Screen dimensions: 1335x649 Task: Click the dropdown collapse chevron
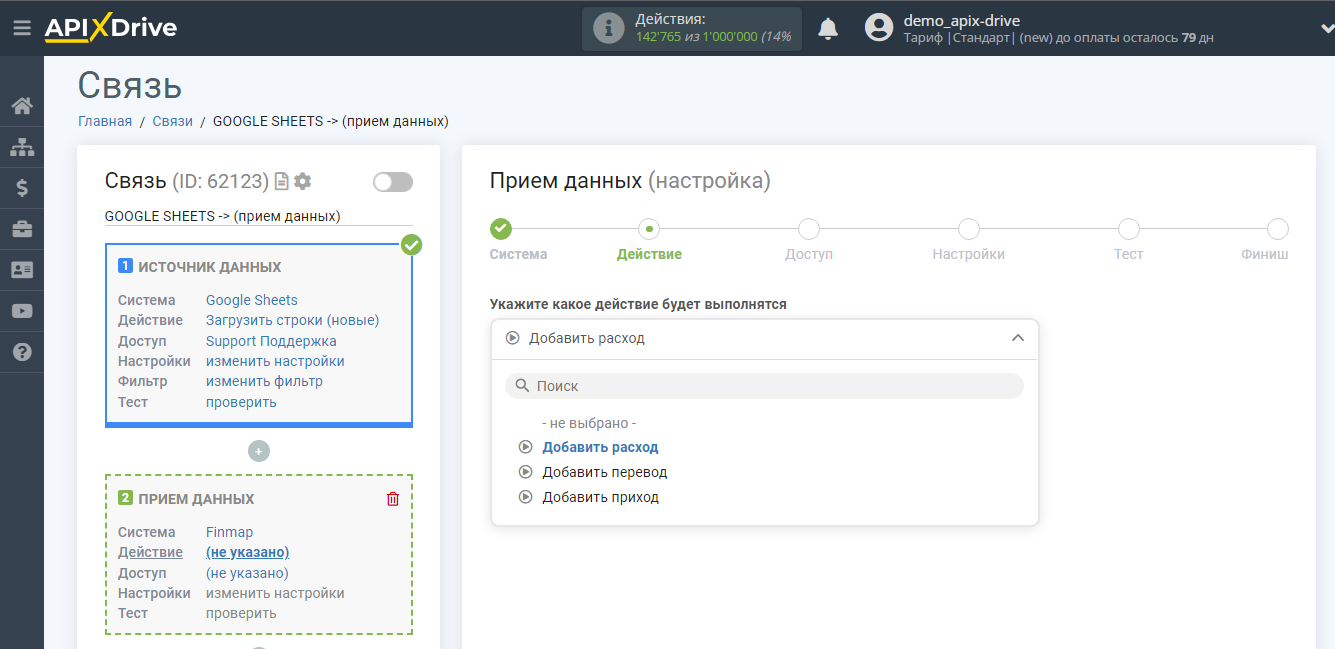pos(1018,338)
